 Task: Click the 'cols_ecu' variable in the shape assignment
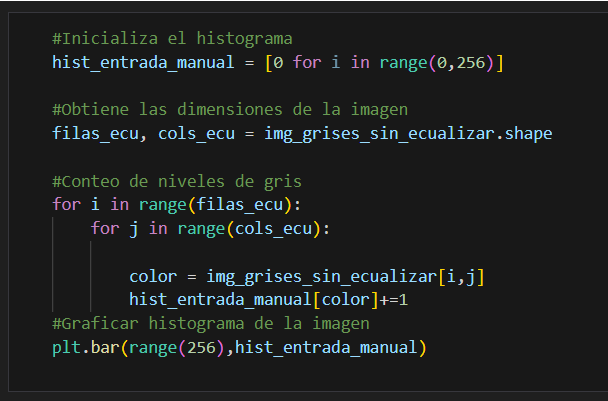(x=196, y=134)
